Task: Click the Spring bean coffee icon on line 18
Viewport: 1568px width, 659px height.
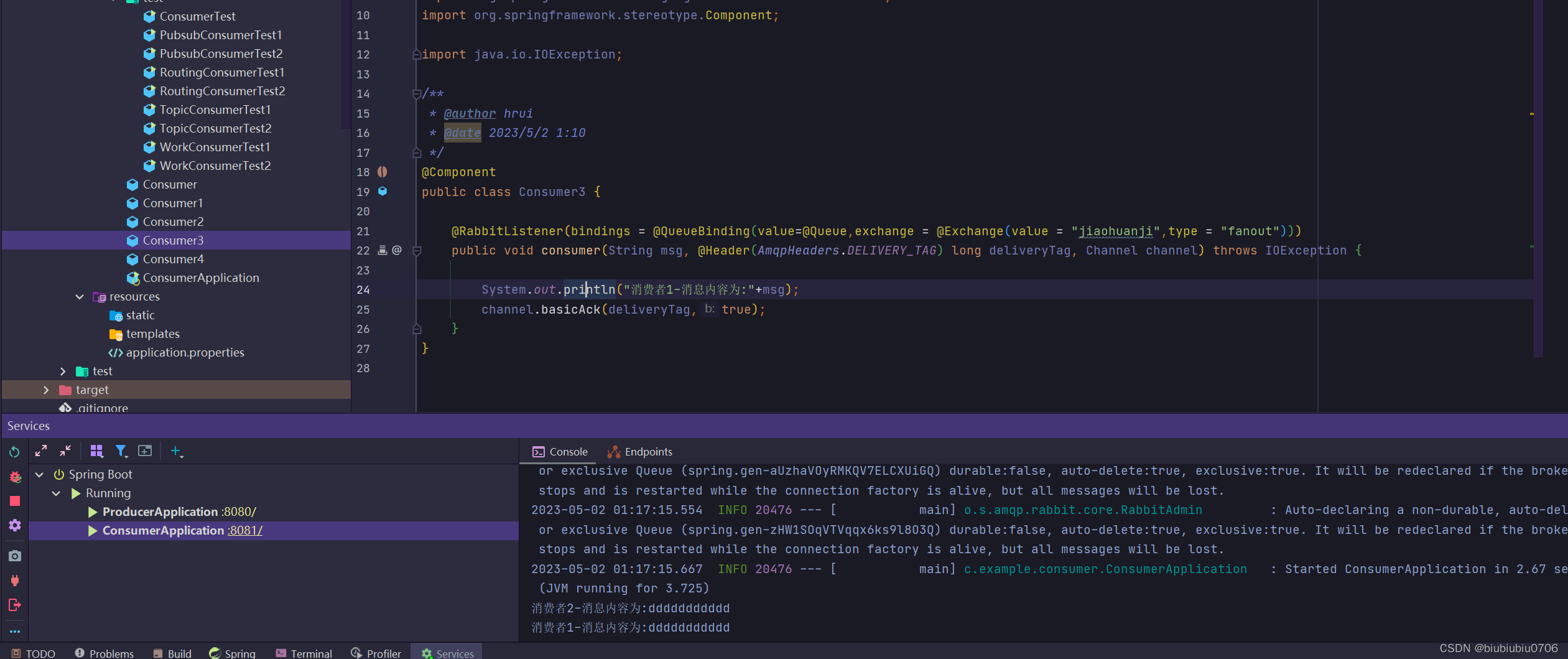Action: [x=382, y=172]
